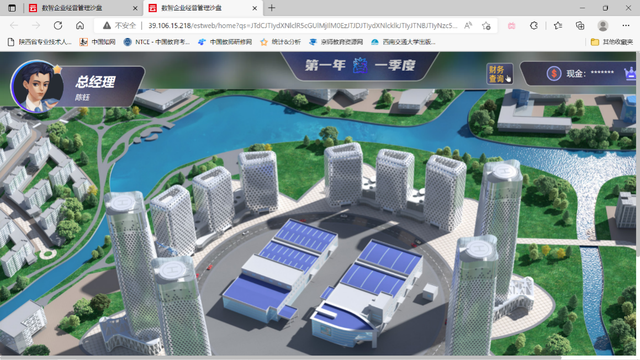Go to browser home page icon

80,26
